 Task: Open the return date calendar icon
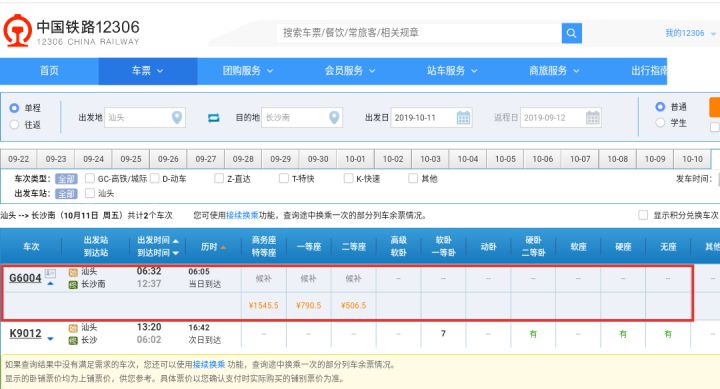[x=593, y=118]
